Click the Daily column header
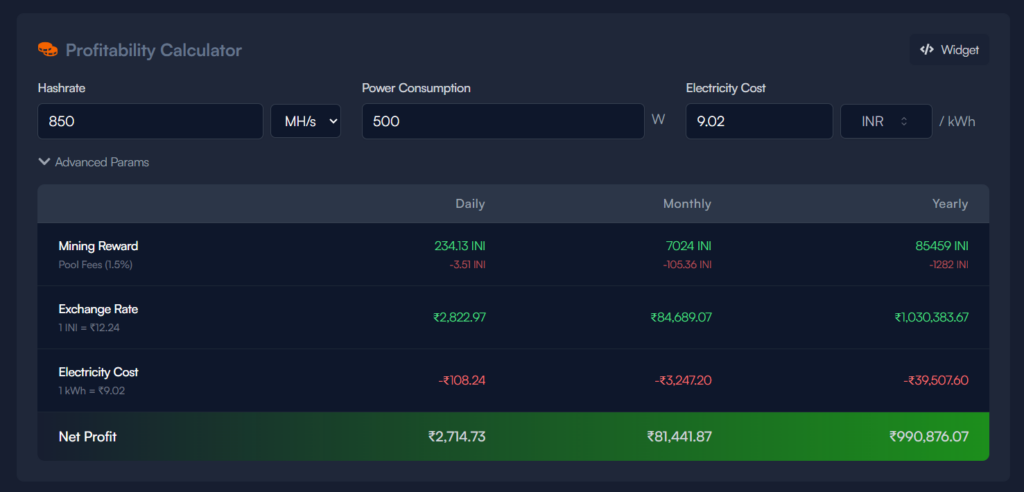 point(470,204)
